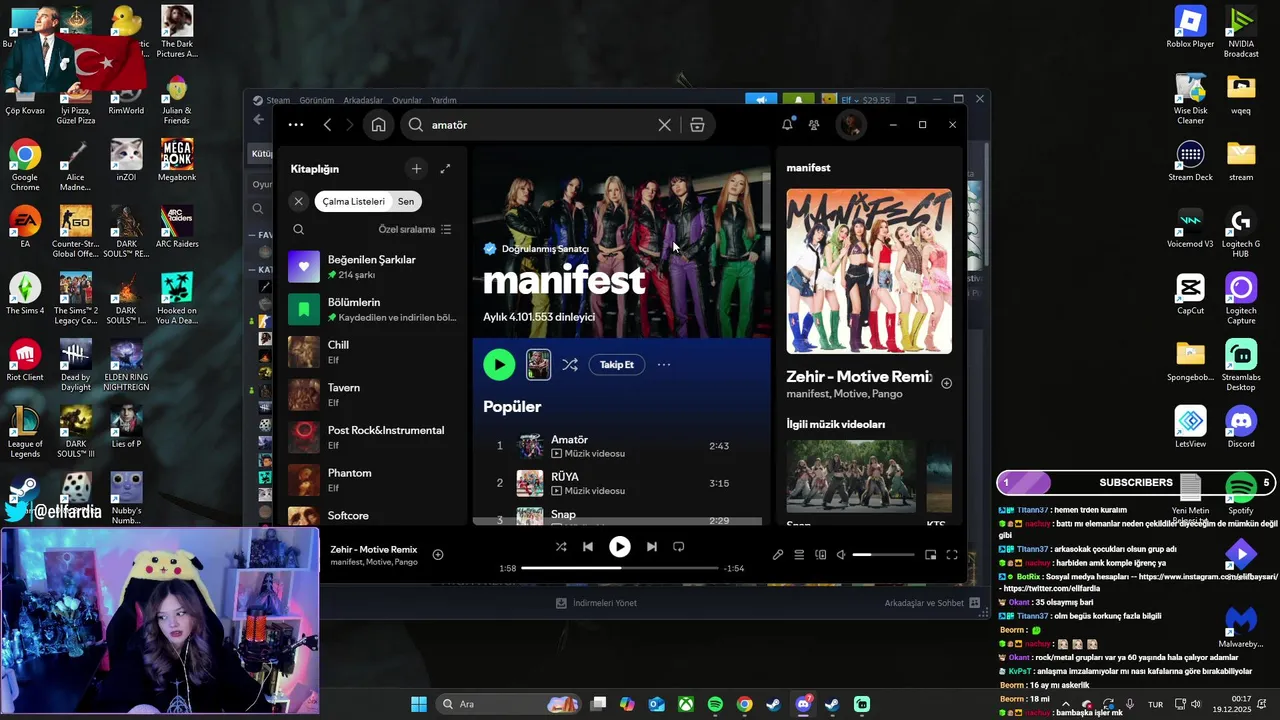
Task: Toggle Çalma Listeleri filter chip
Action: tap(353, 201)
